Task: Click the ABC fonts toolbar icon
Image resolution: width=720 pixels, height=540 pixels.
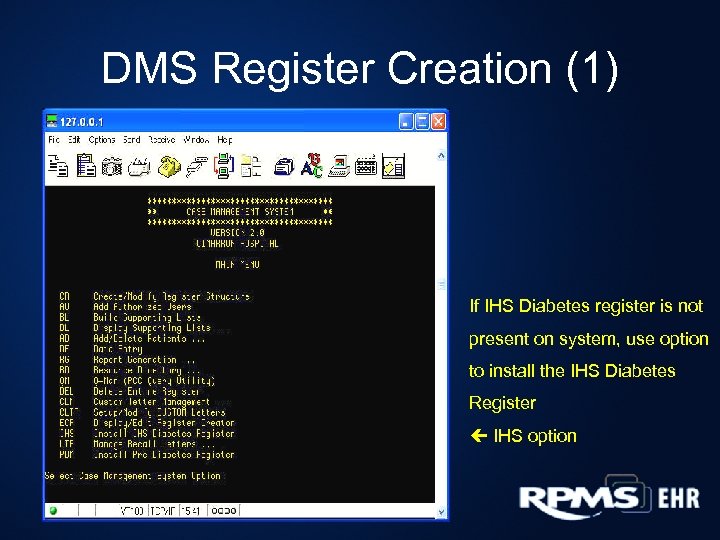Action: click(x=312, y=165)
